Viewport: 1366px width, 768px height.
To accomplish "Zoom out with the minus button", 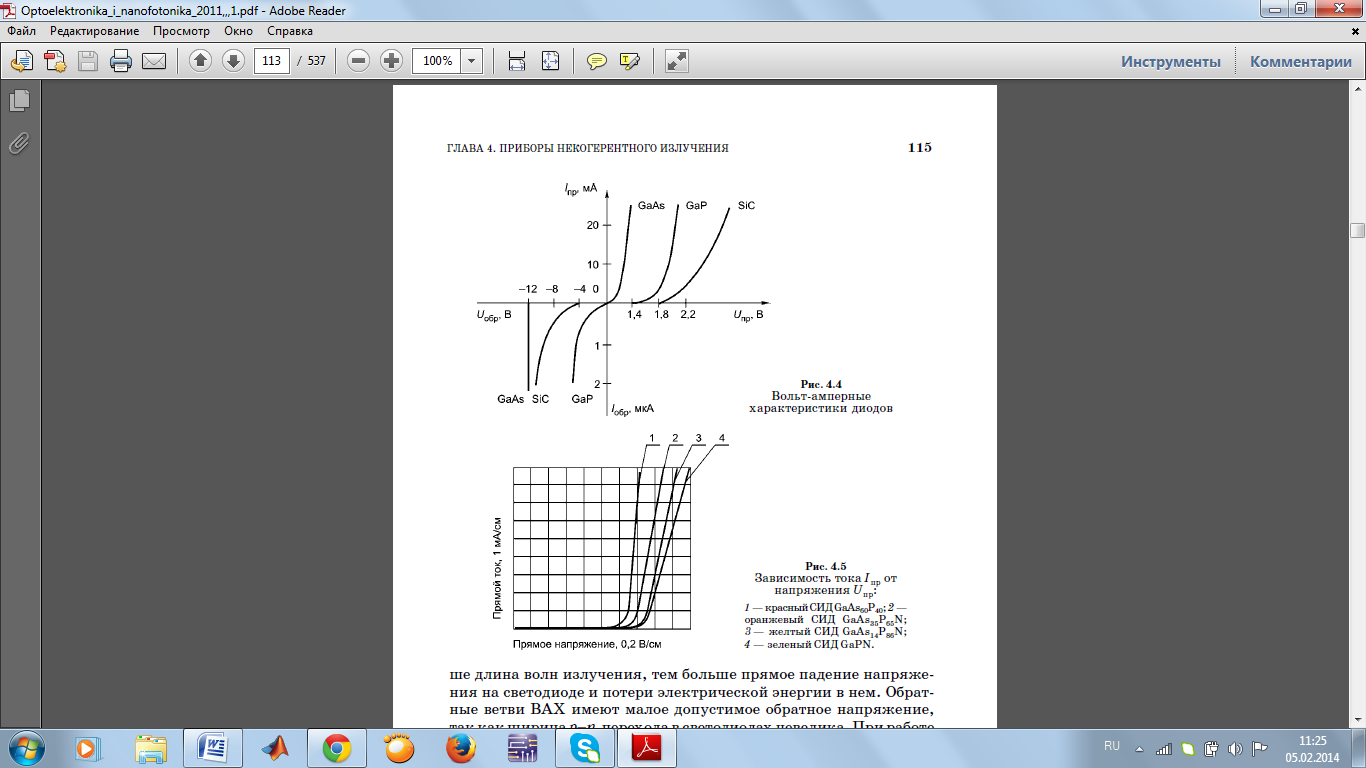I will (358, 61).
